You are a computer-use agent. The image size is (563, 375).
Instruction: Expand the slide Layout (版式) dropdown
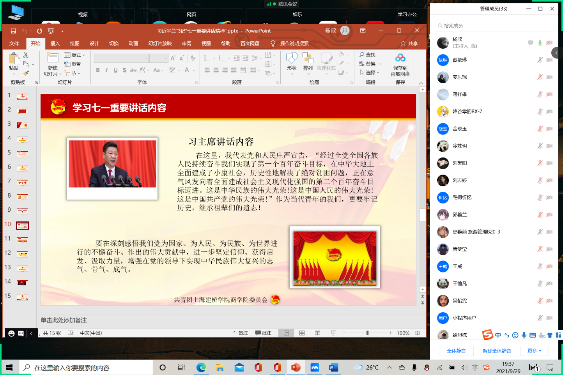[x=74, y=55]
